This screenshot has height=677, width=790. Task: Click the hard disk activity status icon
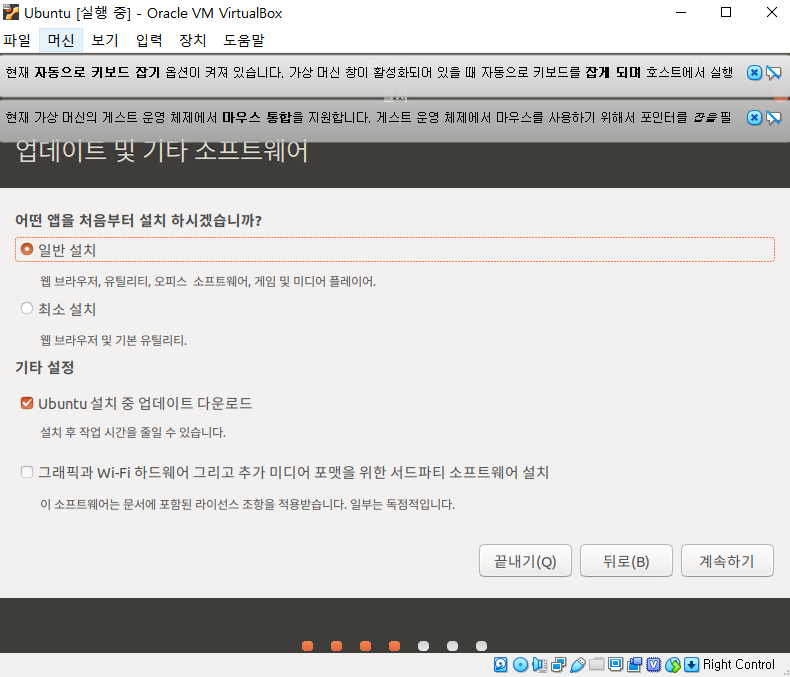coord(500,665)
